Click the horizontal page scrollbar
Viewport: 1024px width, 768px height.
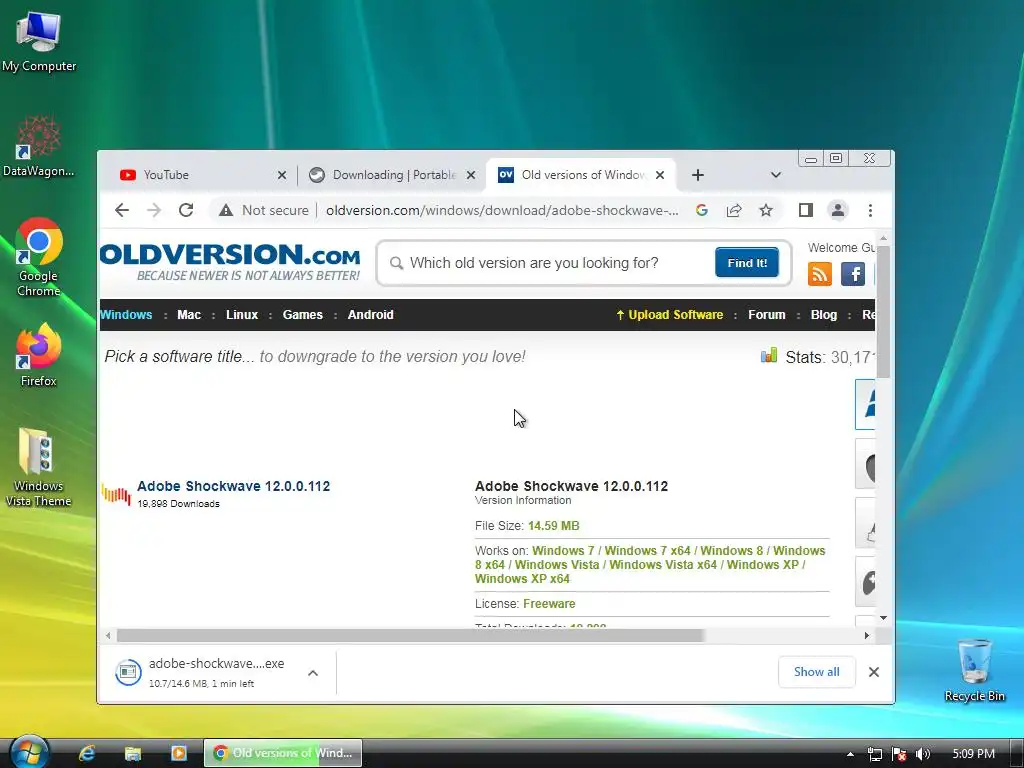[409, 635]
